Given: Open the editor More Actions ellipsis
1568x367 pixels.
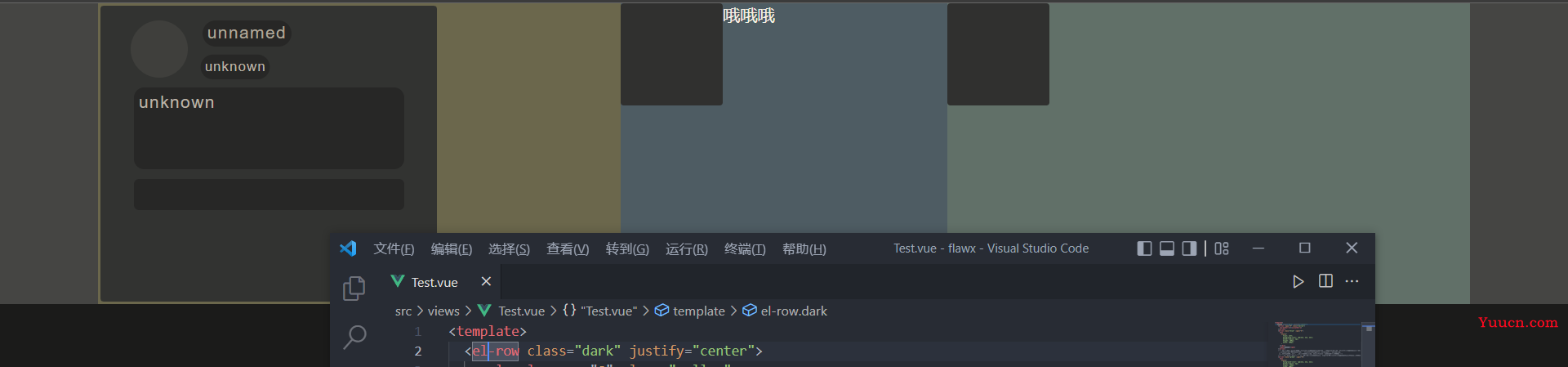Looking at the screenshot, I should pyautogui.click(x=1352, y=281).
